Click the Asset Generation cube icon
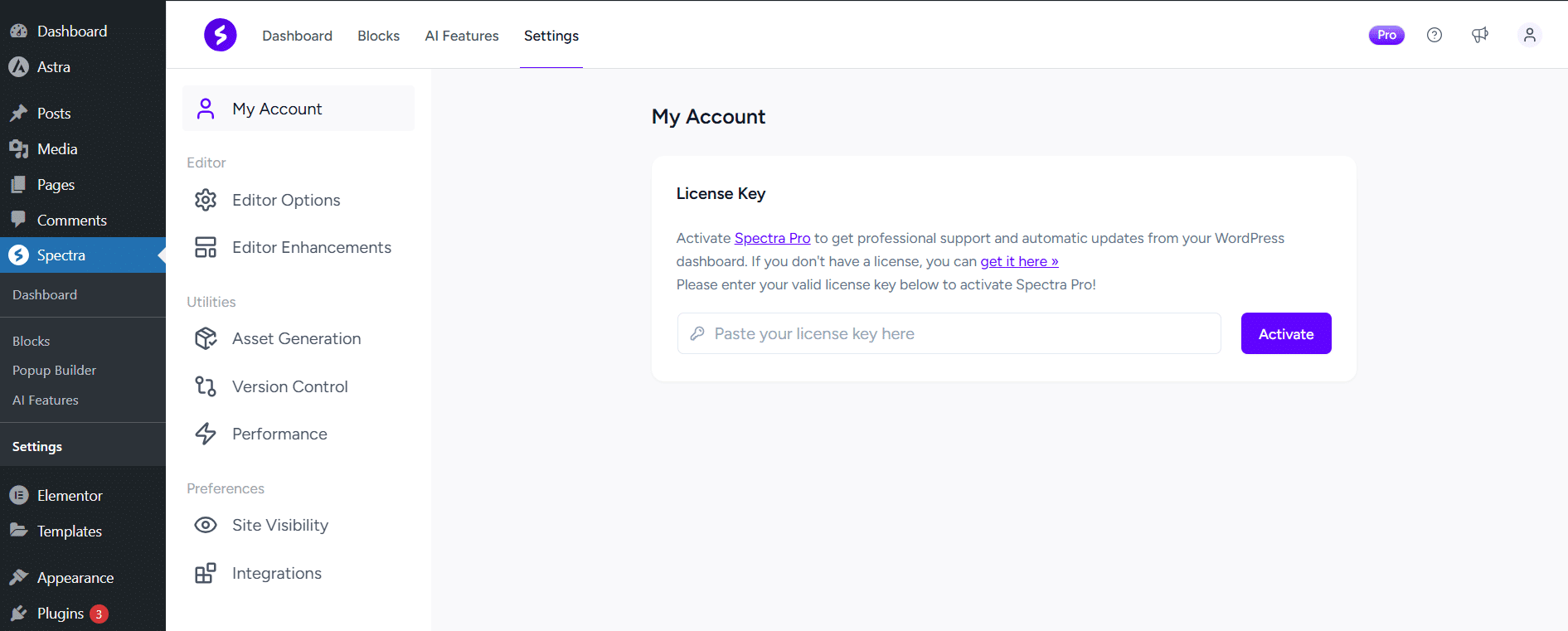The height and width of the screenshot is (631, 1568). point(206,338)
